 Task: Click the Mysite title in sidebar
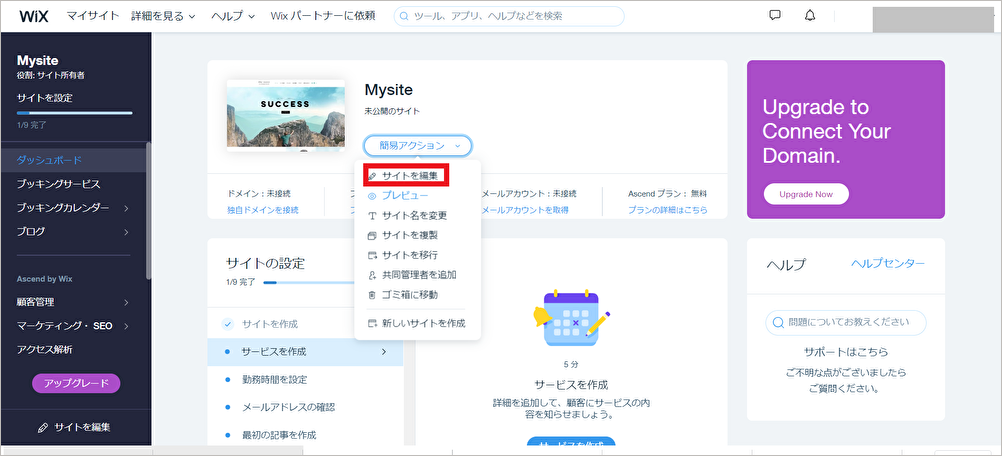click(38, 61)
